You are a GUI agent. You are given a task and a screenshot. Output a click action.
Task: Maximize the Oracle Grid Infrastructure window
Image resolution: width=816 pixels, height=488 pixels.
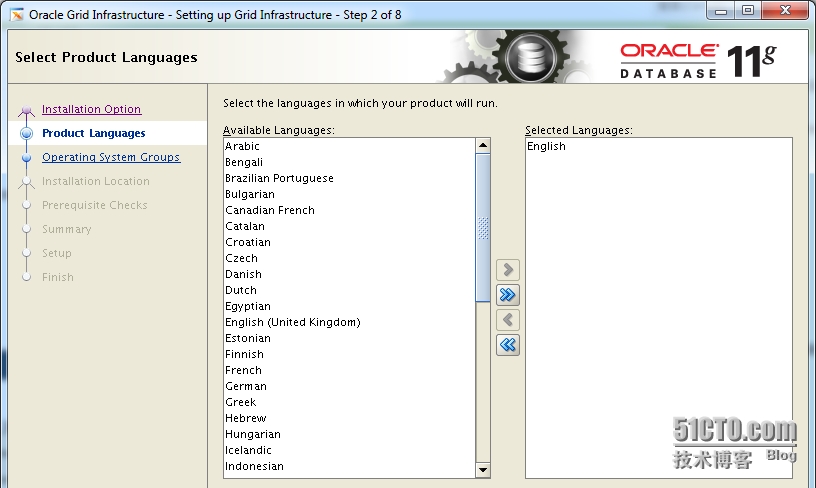747,11
